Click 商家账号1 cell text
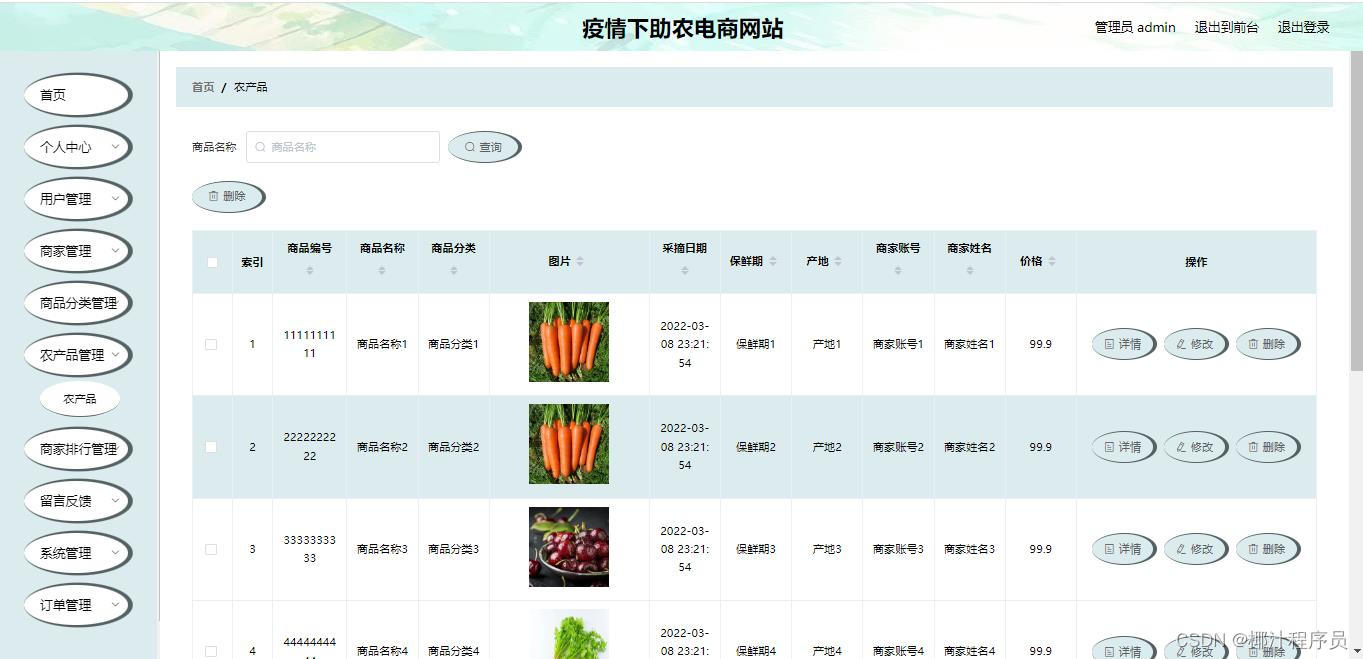 (x=898, y=344)
